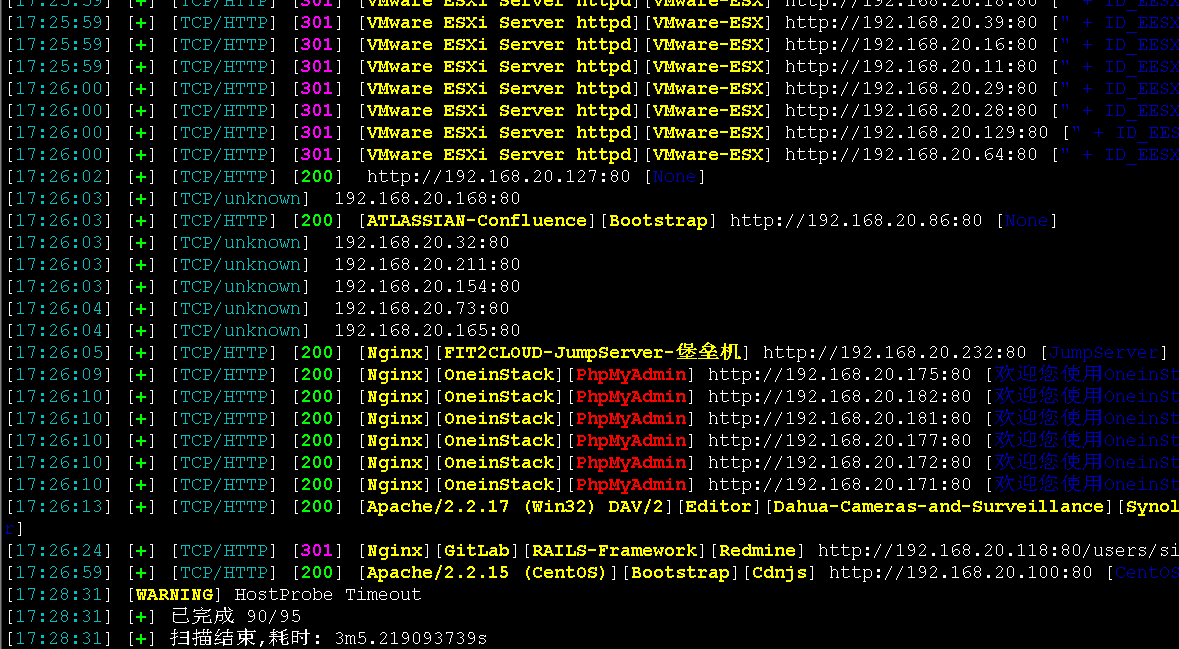Select the 3m5.219093739s duration value

point(411,638)
